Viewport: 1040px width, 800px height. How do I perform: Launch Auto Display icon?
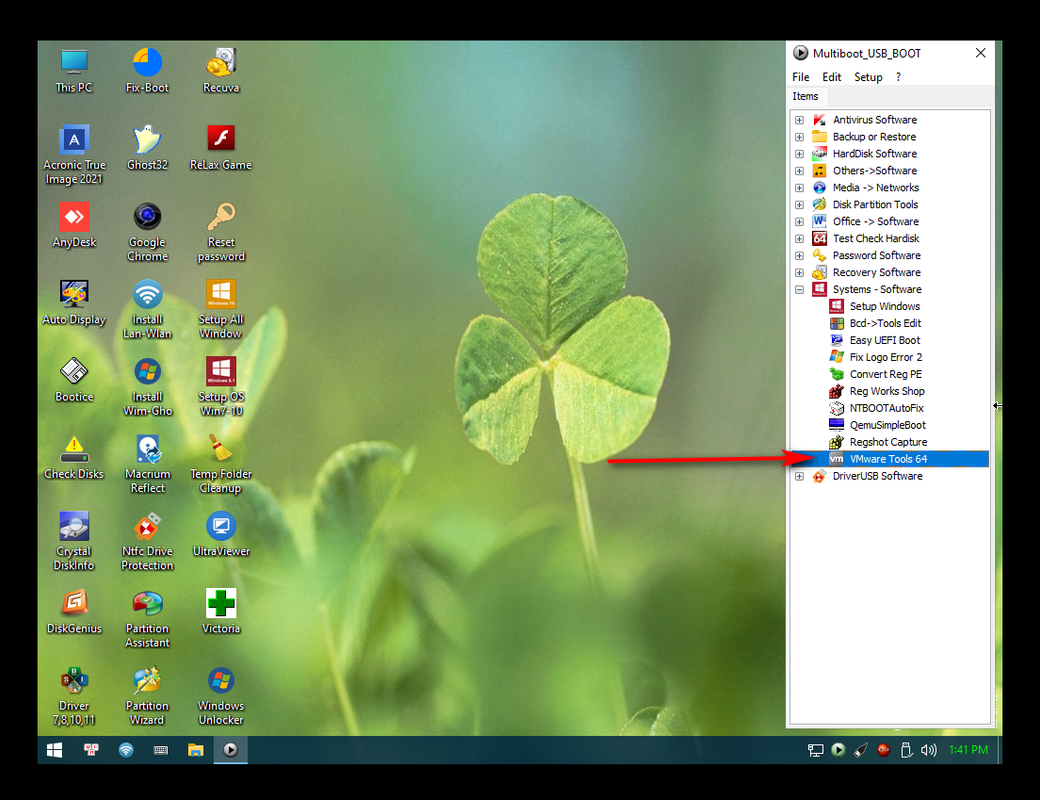(74, 302)
